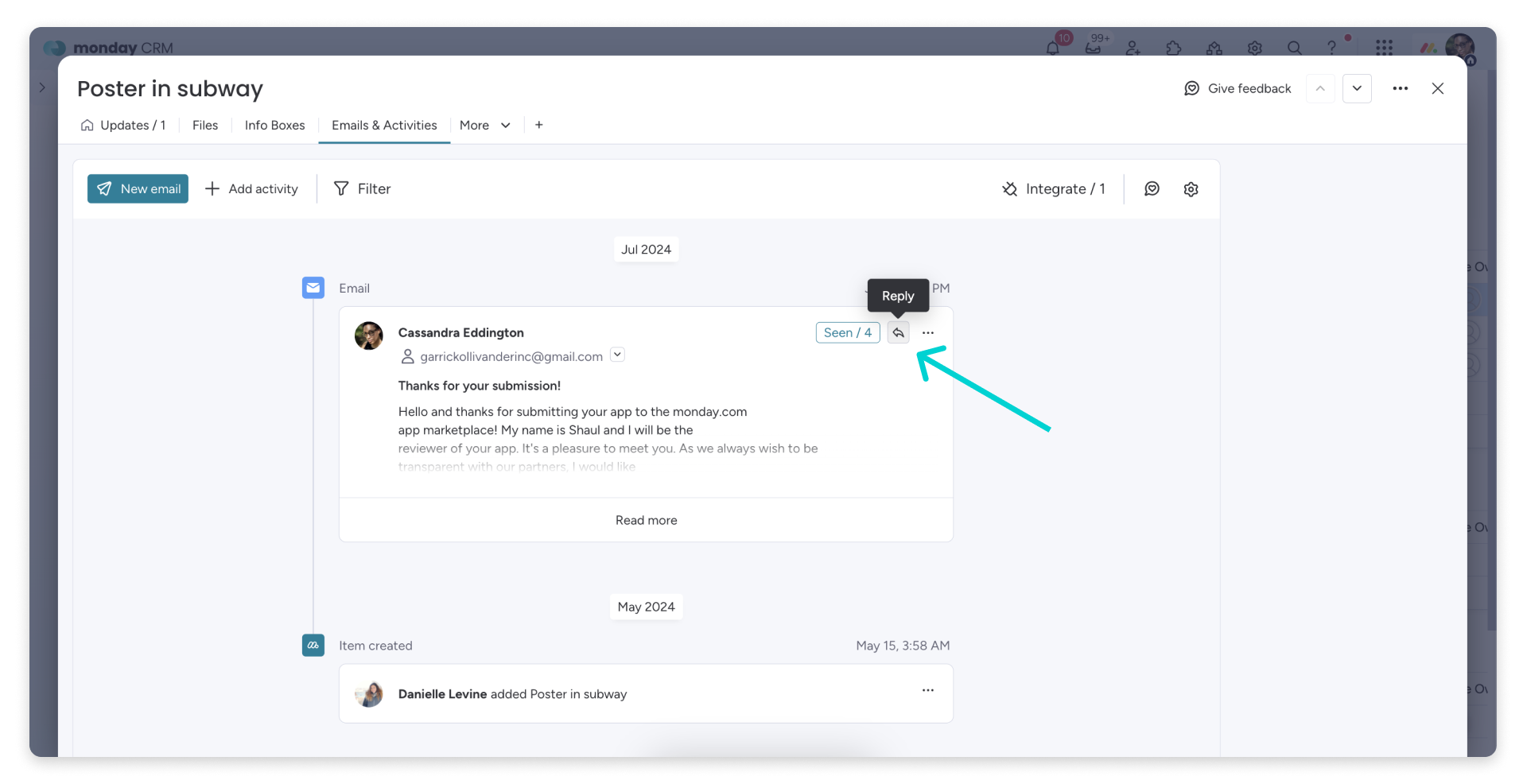
Task: Click the New email button
Action: click(138, 189)
